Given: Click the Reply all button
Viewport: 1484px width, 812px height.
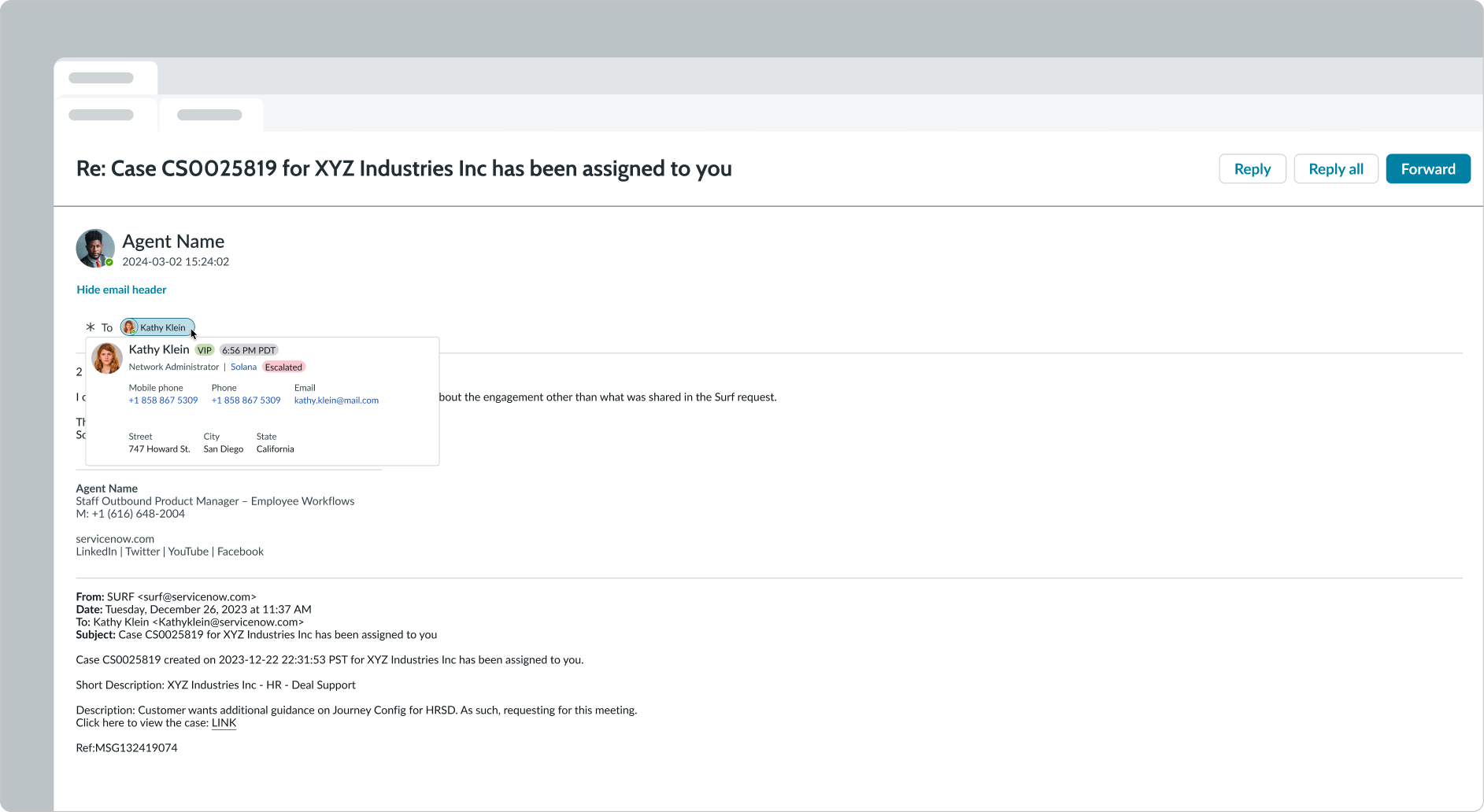Looking at the screenshot, I should click(1335, 168).
